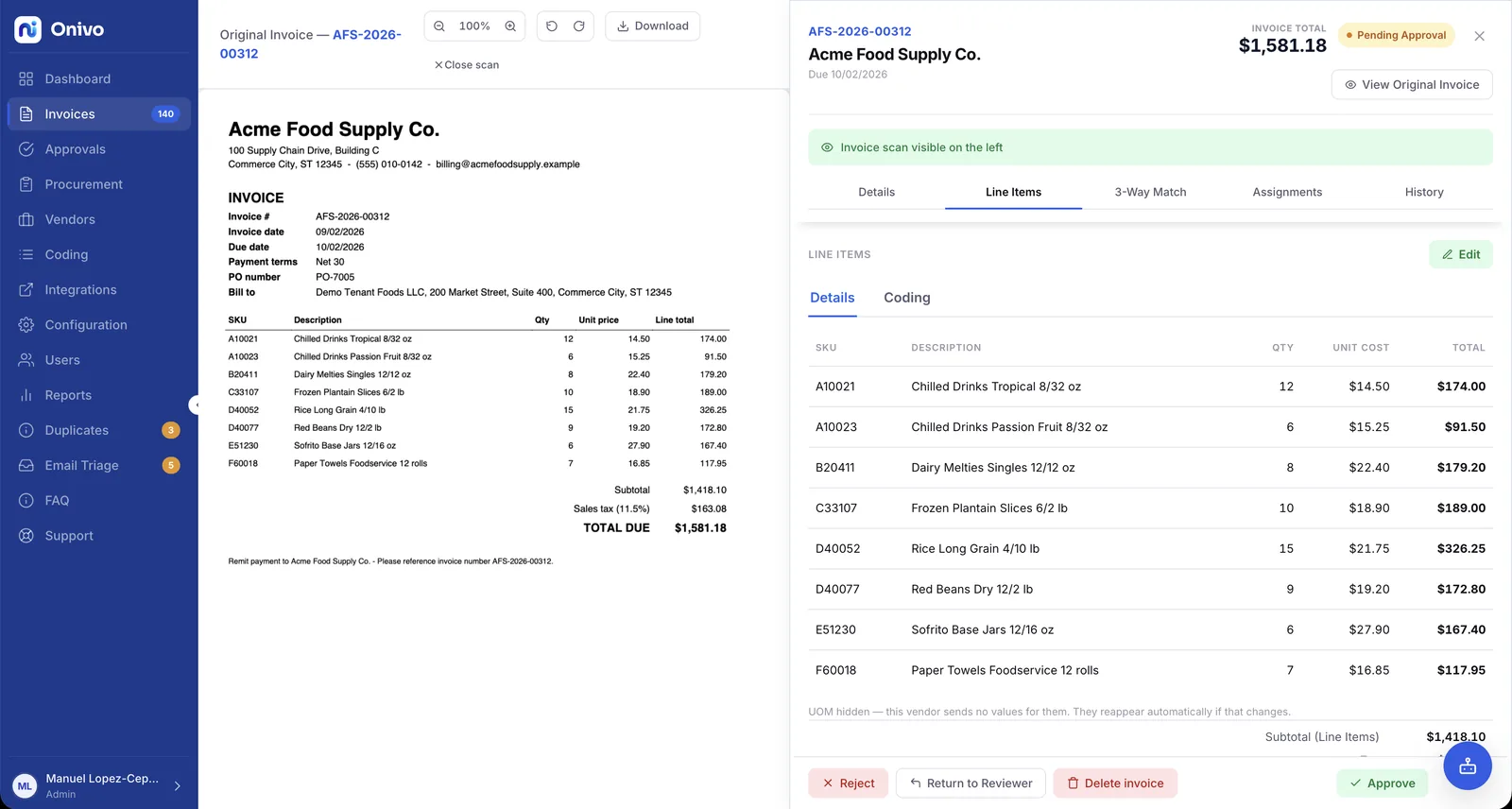Open the 3-Way Match tab

coord(1150,192)
